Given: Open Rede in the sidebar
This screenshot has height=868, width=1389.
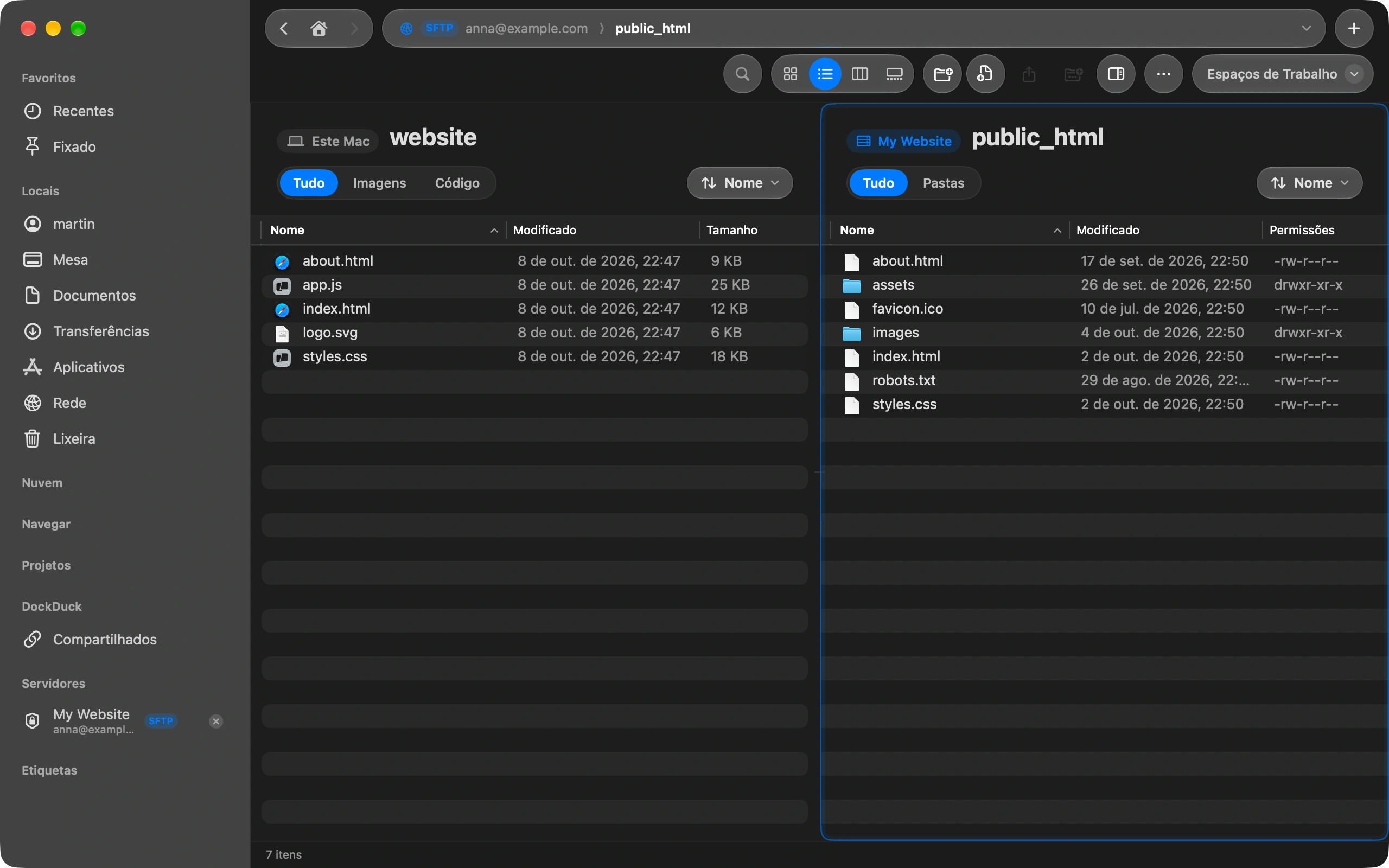Looking at the screenshot, I should click(125, 403).
